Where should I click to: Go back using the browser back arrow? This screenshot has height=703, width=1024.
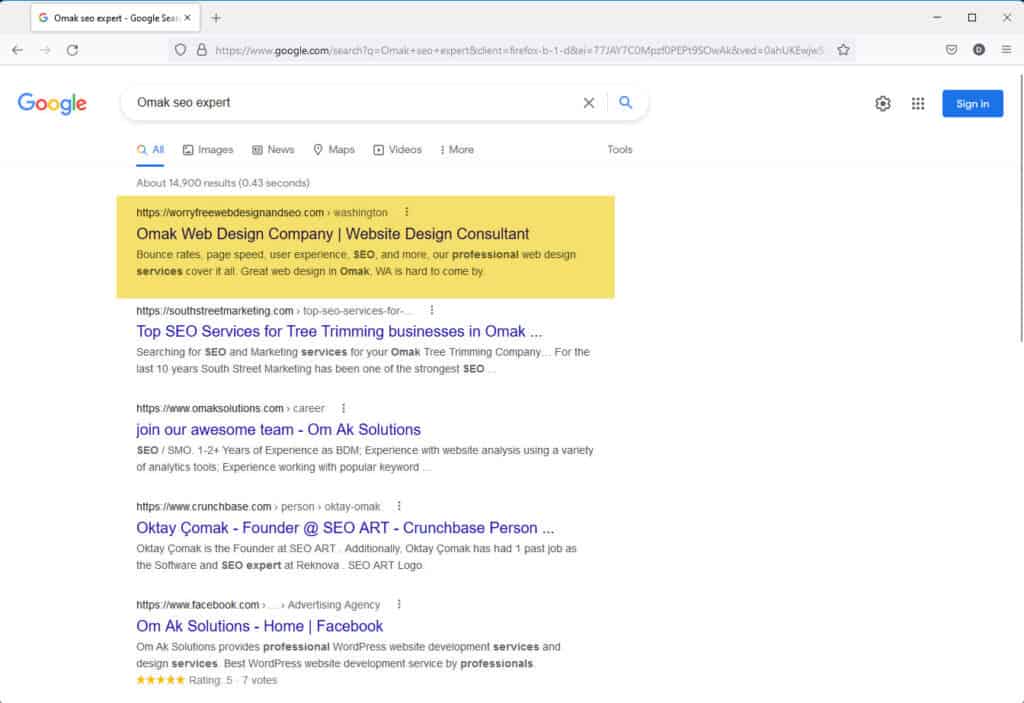pyautogui.click(x=18, y=50)
